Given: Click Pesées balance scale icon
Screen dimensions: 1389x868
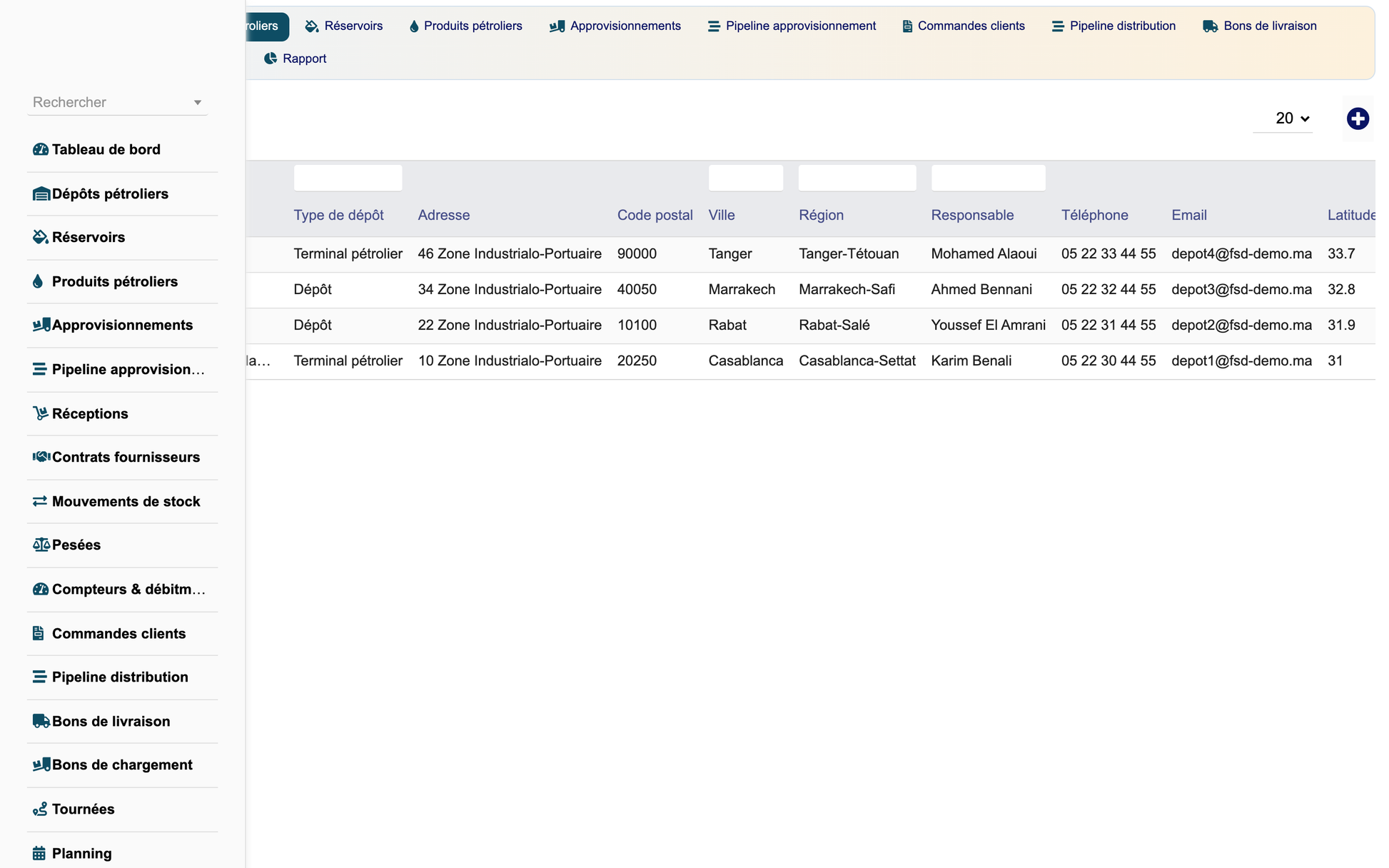Looking at the screenshot, I should tap(41, 545).
